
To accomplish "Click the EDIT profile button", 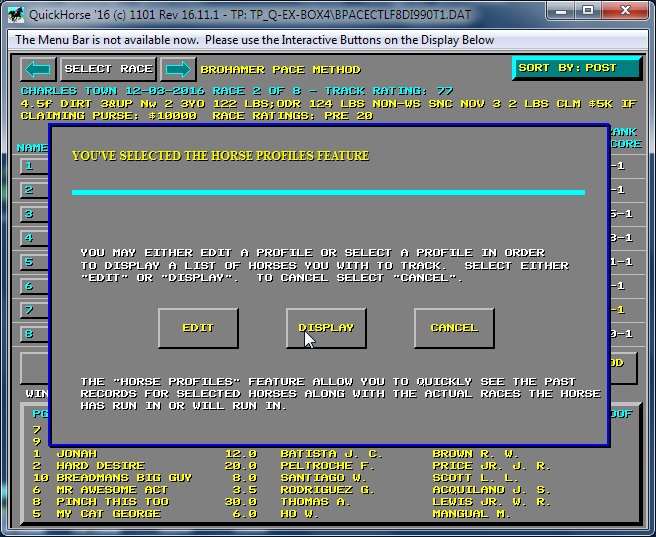I will tap(198, 328).
